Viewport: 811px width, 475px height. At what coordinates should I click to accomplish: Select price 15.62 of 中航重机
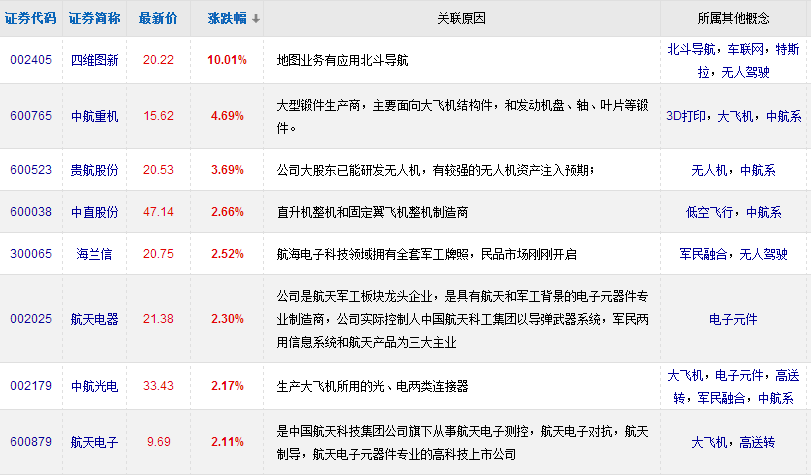tap(158, 116)
